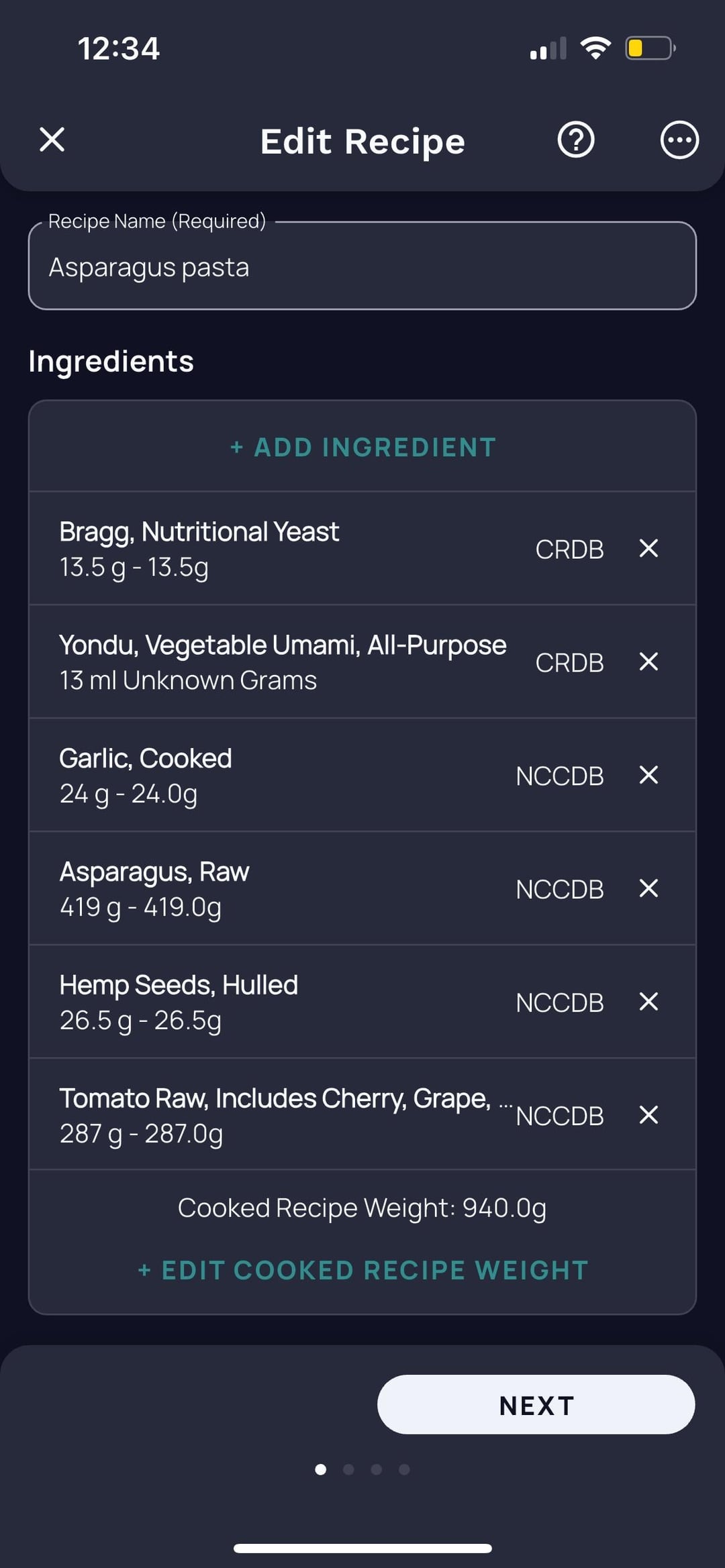The image size is (725, 1568).
Task: Select the Hemp Seeds, Hulled row
Action: point(269,1002)
